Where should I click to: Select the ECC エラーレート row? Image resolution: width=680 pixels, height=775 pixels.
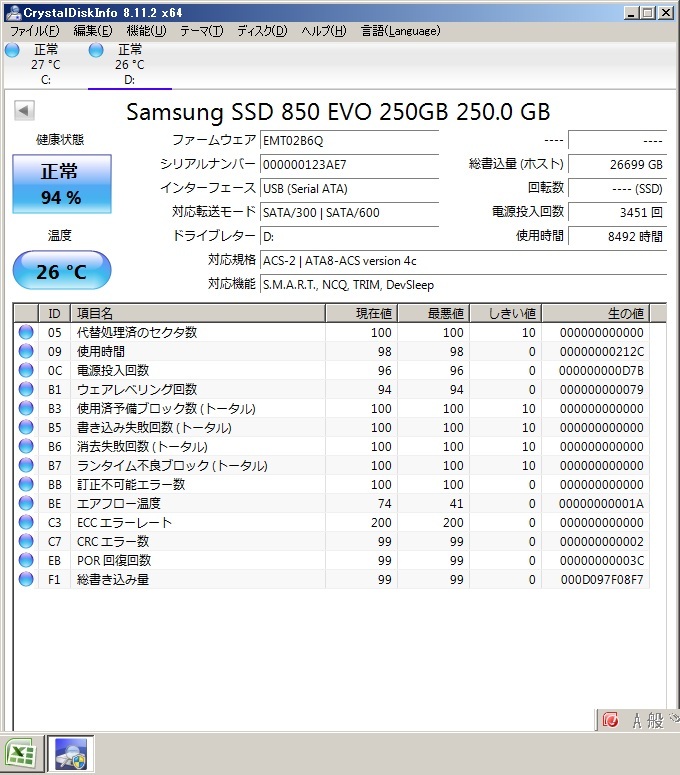tap(332, 522)
